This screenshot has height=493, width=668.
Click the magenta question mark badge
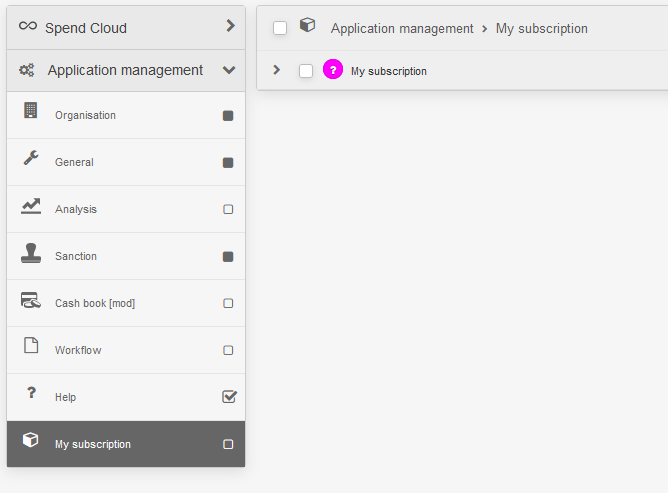point(333,70)
